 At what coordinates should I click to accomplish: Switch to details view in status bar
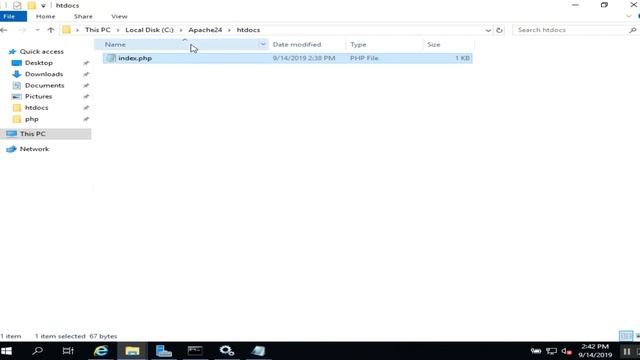click(626, 336)
